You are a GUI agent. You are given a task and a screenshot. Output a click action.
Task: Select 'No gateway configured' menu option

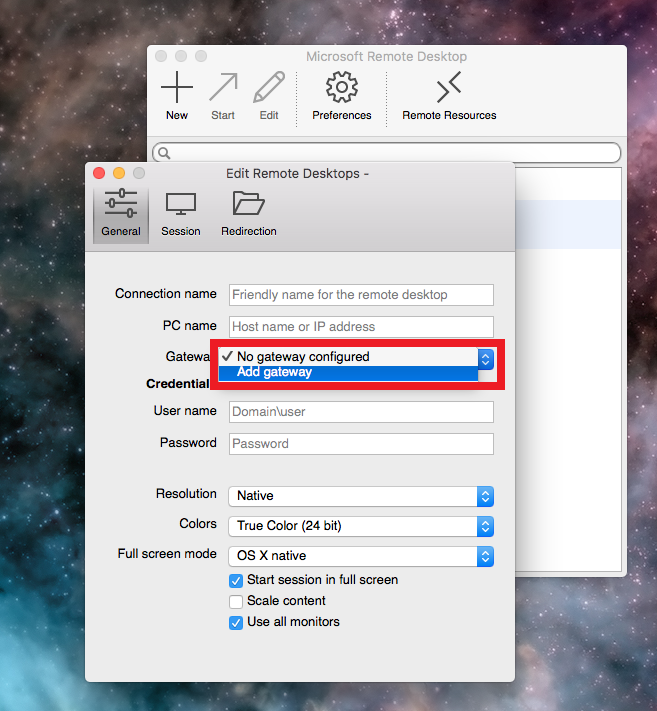[x=348, y=357]
